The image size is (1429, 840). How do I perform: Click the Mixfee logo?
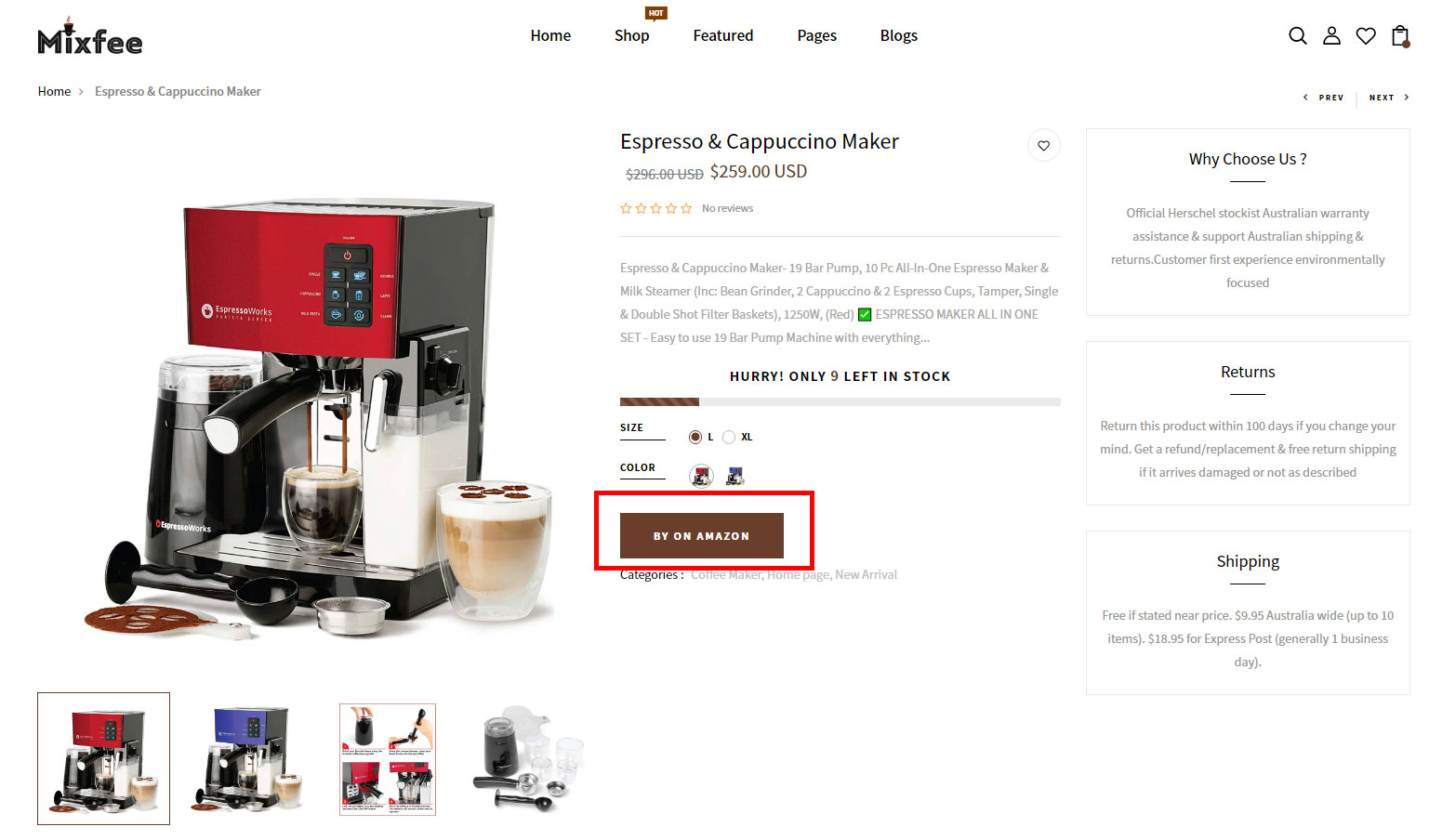[x=90, y=37]
